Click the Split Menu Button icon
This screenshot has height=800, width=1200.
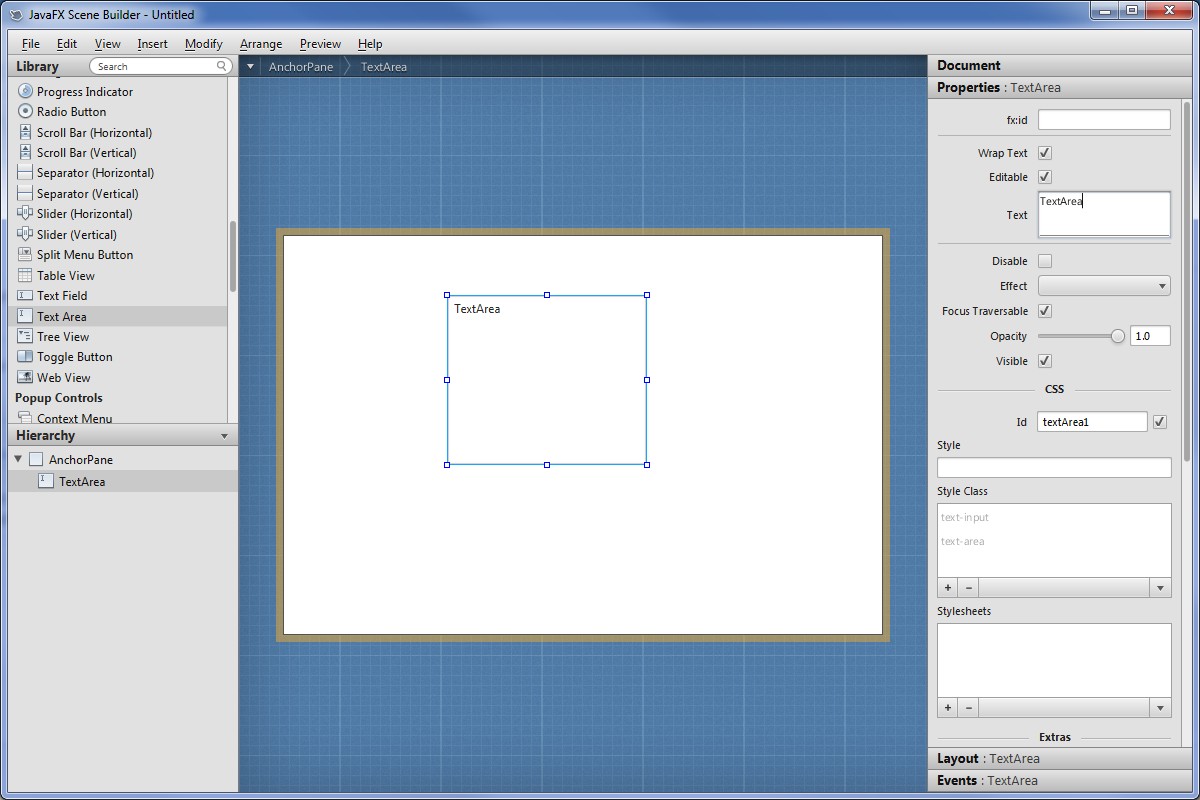coord(26,254)
